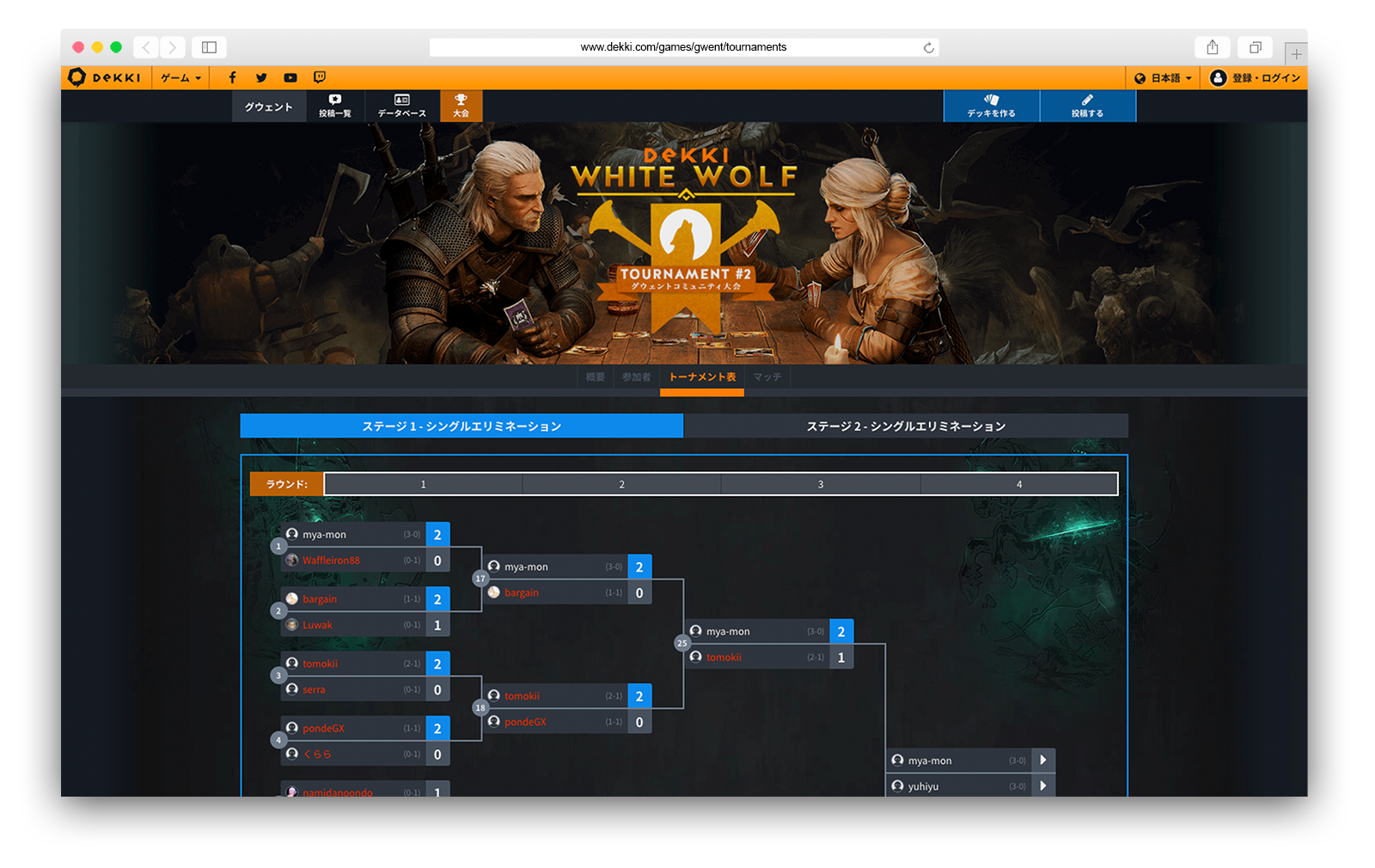This screenshot has width=1375, height=868.
Task: Open match number 4 badge
Action: [278, 740]
